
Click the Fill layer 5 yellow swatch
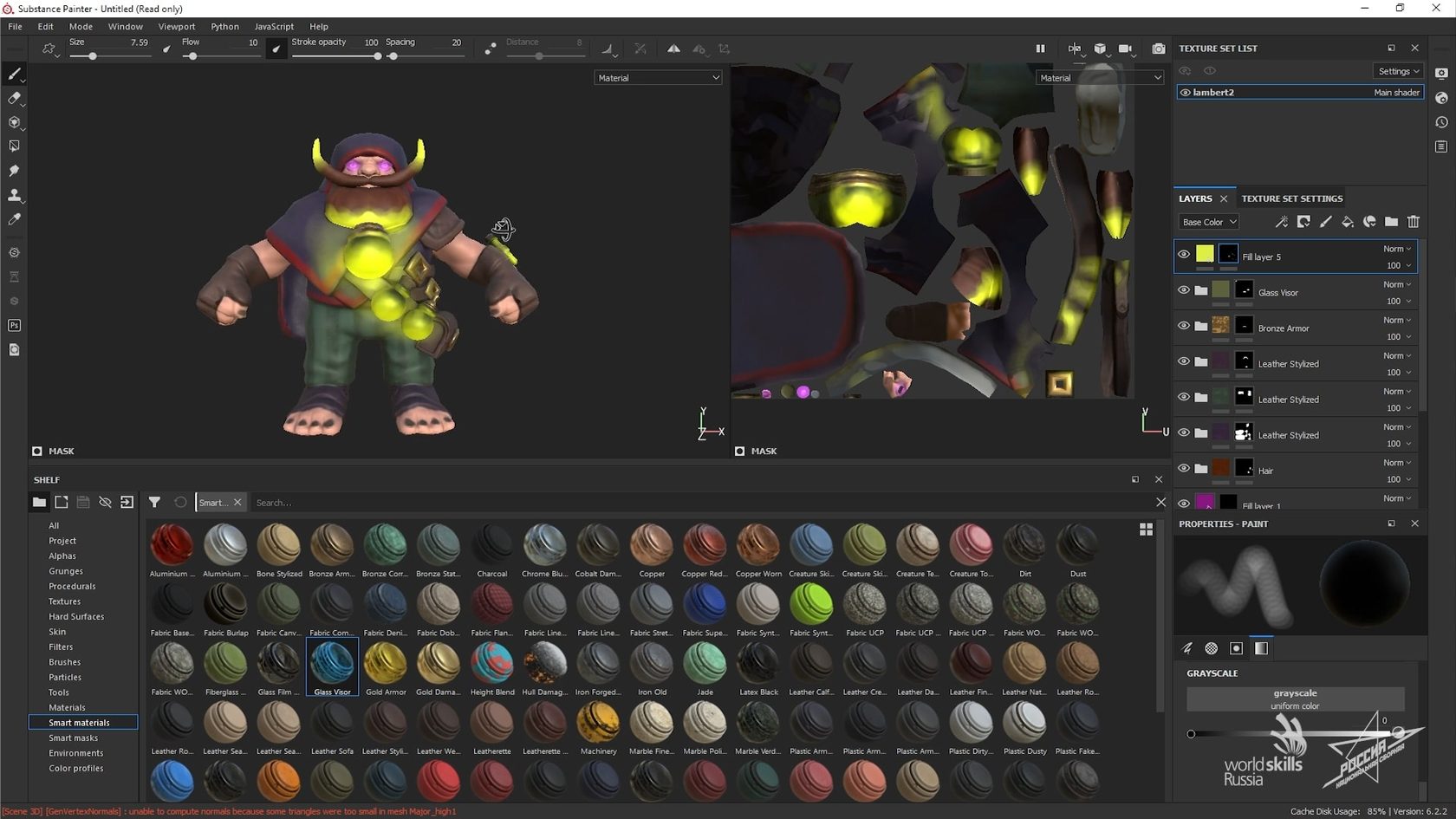coord(1205,254)
